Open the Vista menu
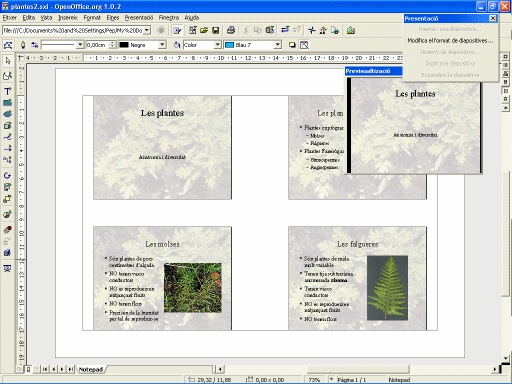This screenshot has height=384, width=512. 46,18
